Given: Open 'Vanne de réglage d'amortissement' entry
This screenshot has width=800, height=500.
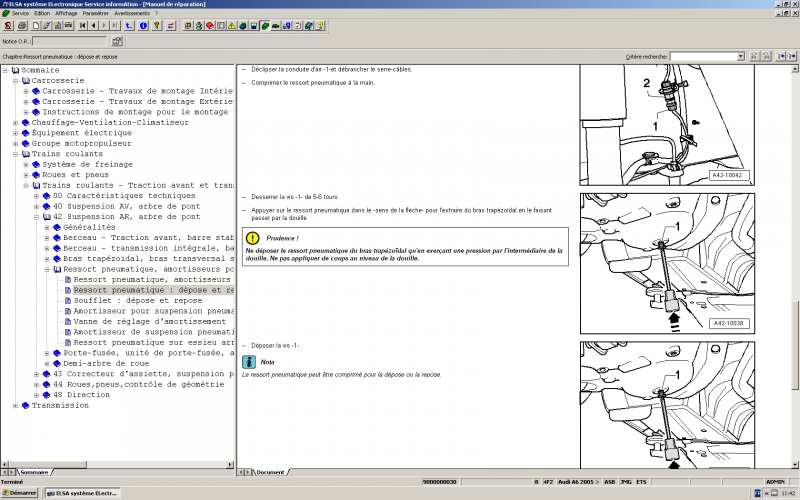Looking at the screenshot, I should (150, 321).
